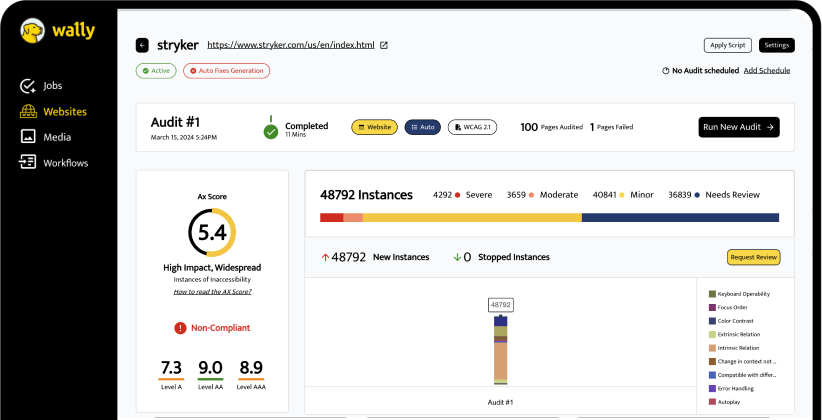Click the Jobs briefcase icon in the sidebar

(28, 86)
